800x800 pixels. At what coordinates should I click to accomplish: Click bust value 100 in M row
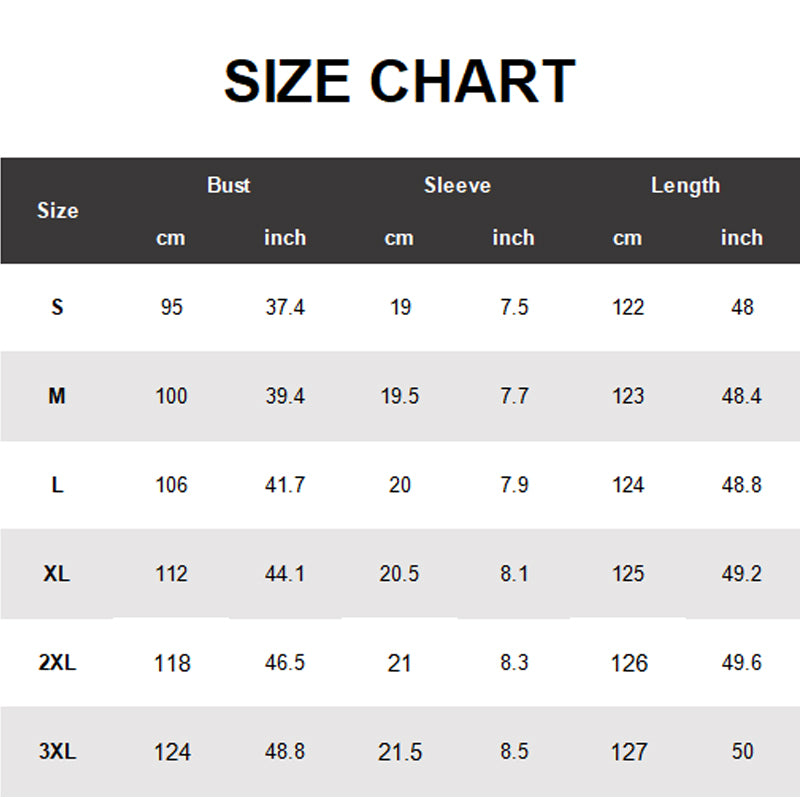tap(171, 396)
